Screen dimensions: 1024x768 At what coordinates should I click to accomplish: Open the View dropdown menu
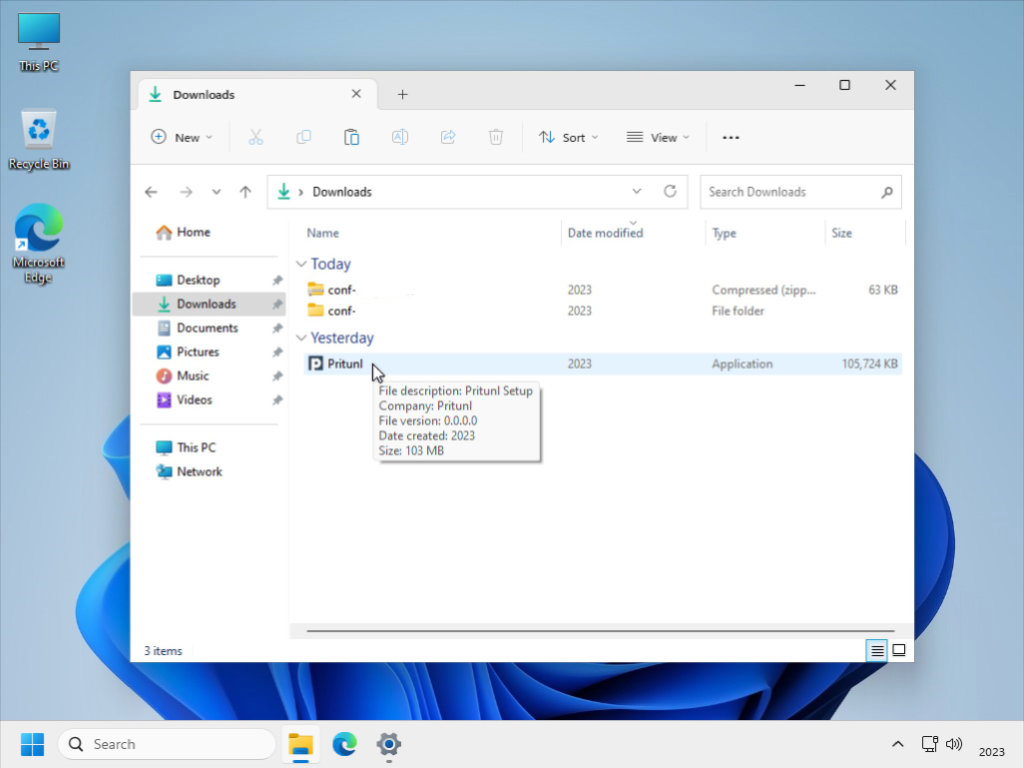coord(658,137)
